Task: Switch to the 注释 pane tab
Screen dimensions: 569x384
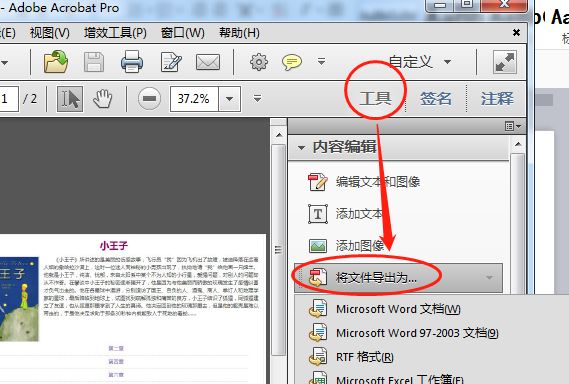Action: coord(497,98)
